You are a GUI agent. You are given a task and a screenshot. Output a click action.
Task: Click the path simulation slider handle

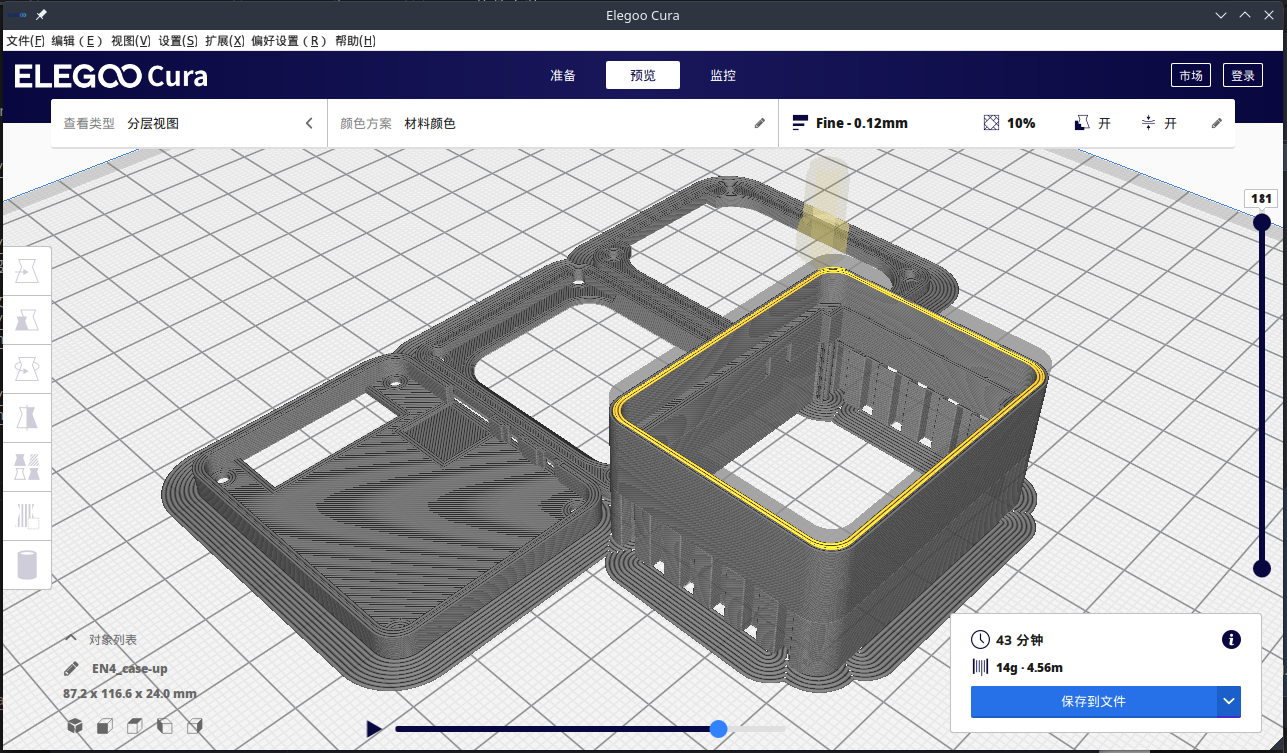pyautogui.click(x=718, y=729)
